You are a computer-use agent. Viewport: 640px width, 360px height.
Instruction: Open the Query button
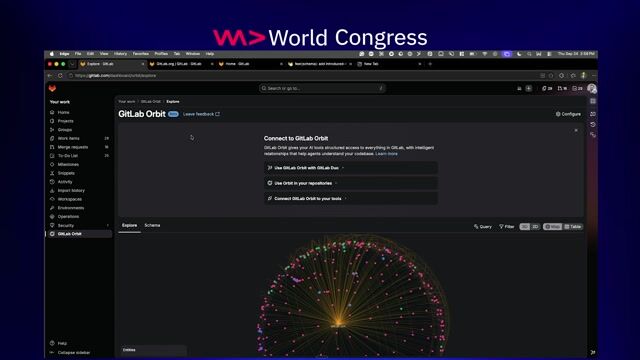(x=483, y=227)
